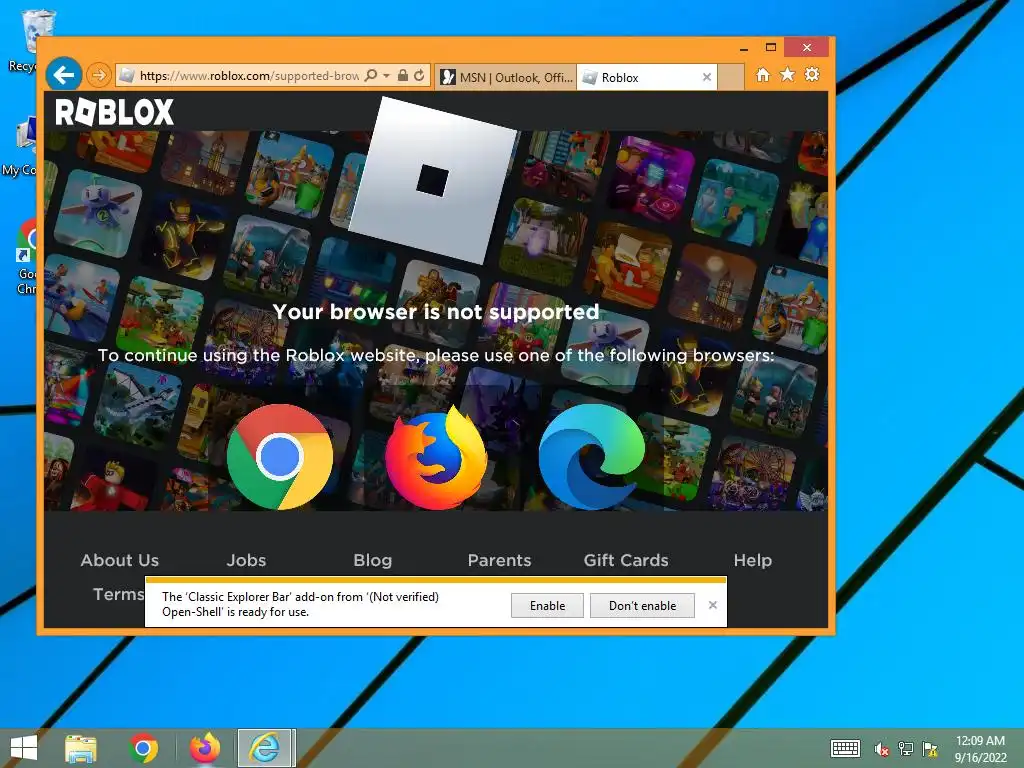Click the security lock icon in address bar
1024x768 pixels.
(403, 76)
